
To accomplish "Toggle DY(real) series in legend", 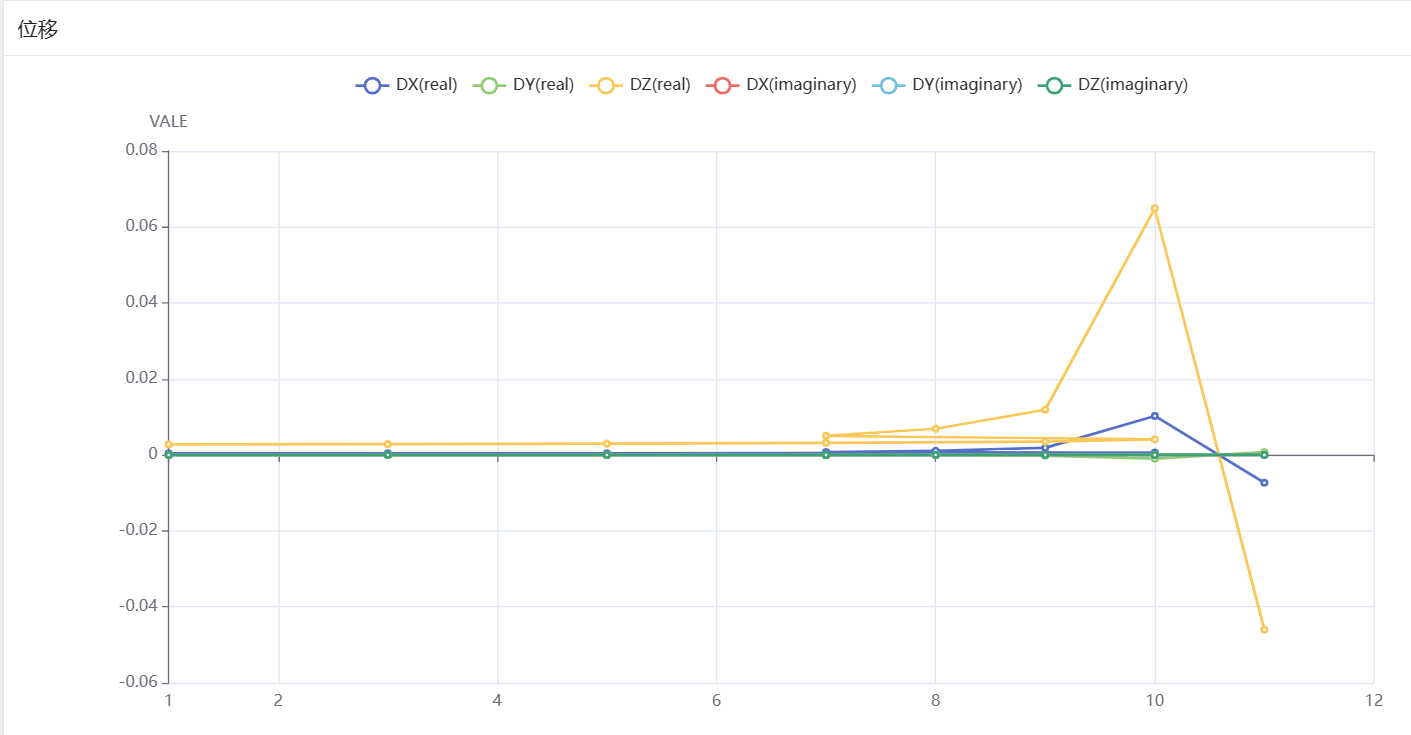I will click(523, 85).
